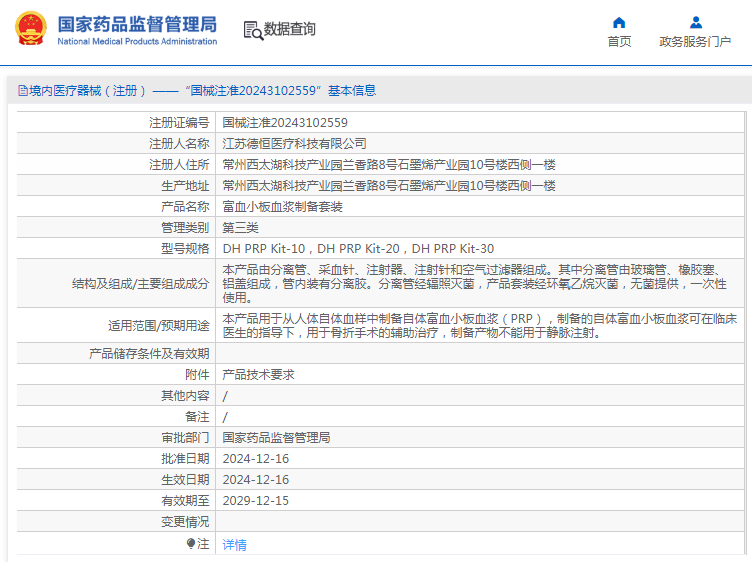Click the 注册人名称 label
Viewport: 752px width, 562px height.
(x=179, y=144)
